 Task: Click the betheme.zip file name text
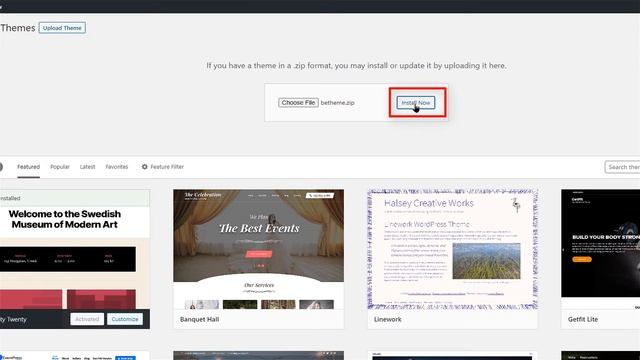point(338,103)
